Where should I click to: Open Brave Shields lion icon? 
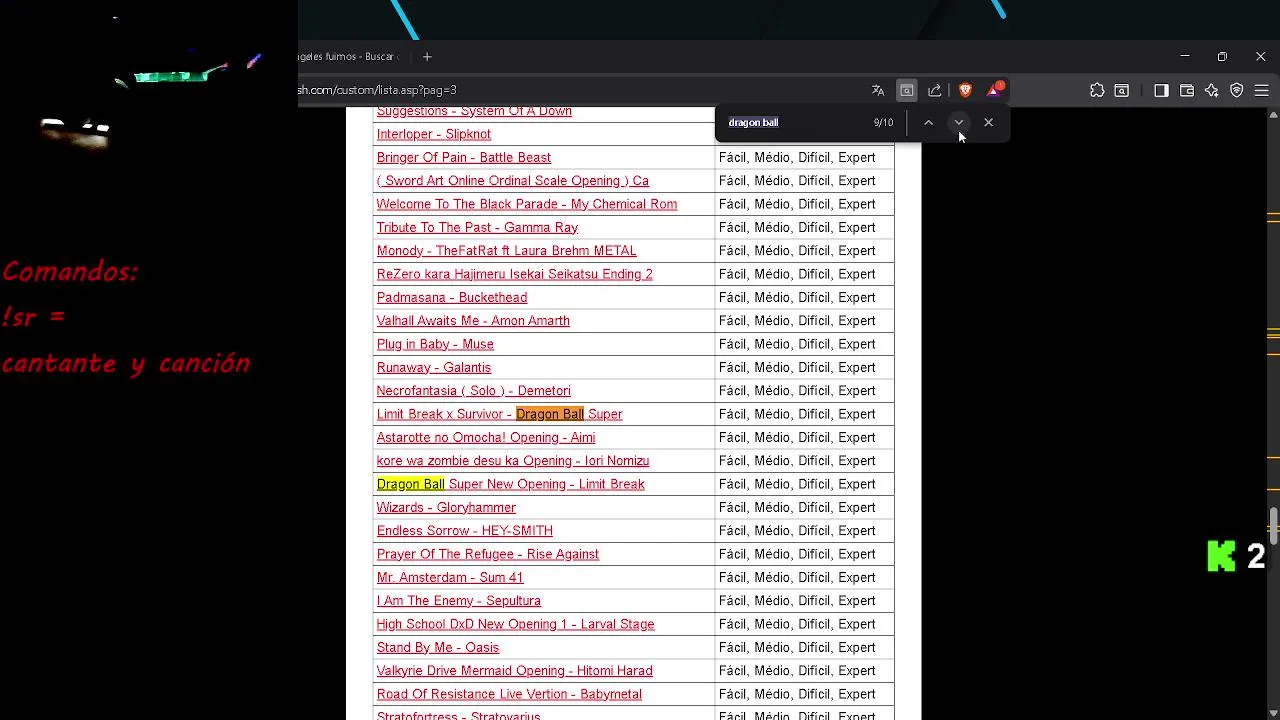965,90
